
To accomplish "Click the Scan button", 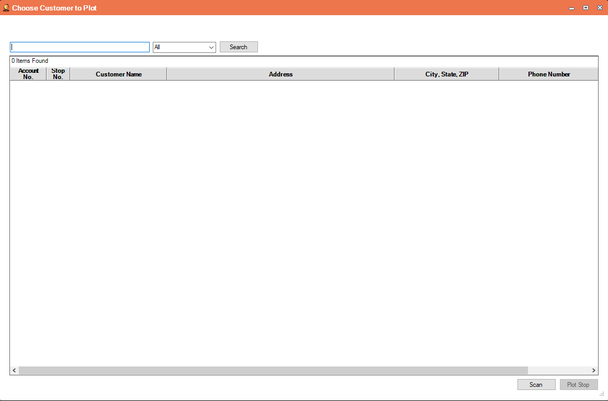I will tap(536, 384).
